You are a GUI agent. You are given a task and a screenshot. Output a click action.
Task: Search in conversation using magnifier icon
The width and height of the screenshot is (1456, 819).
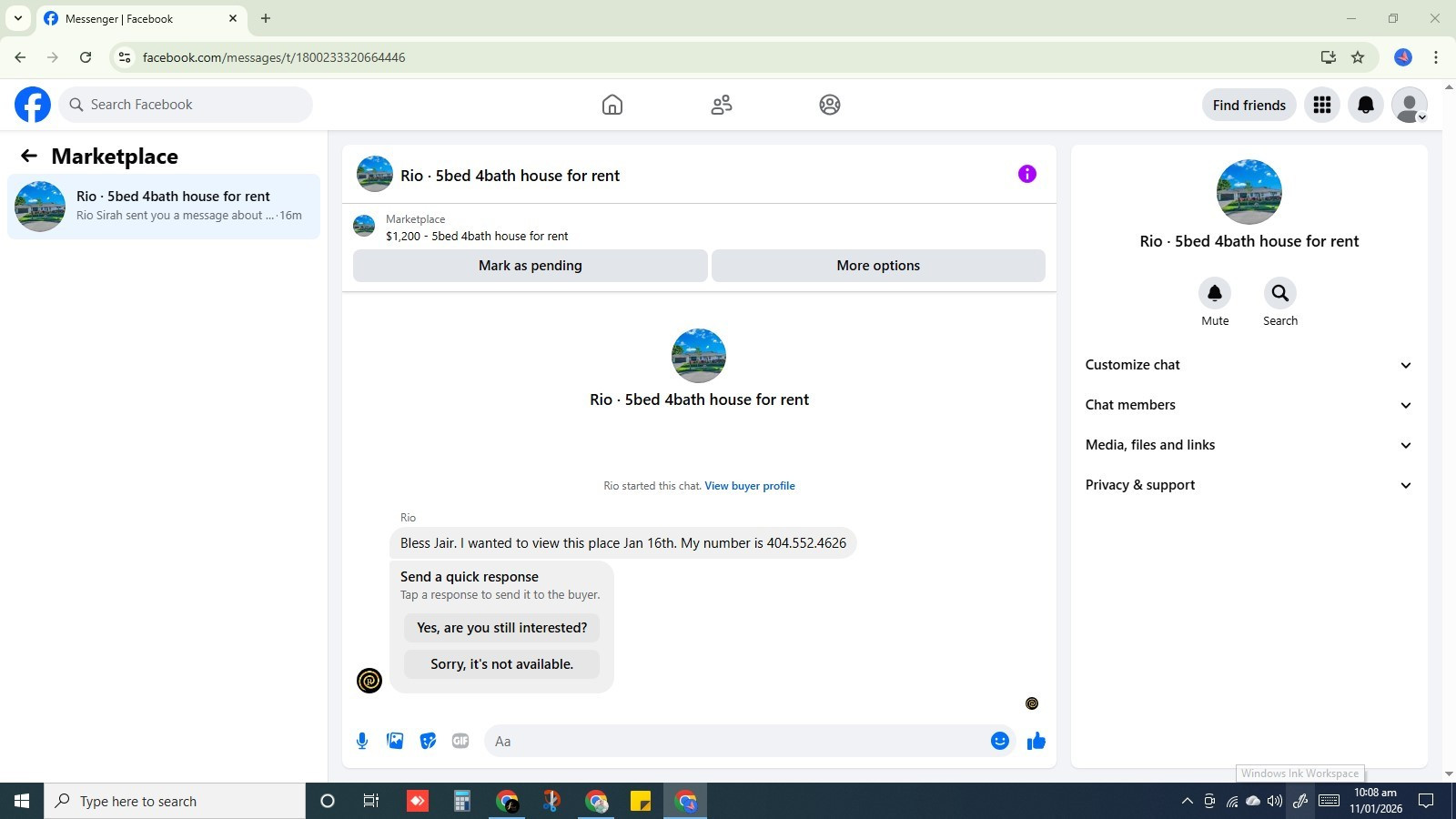click(1280, 293)
